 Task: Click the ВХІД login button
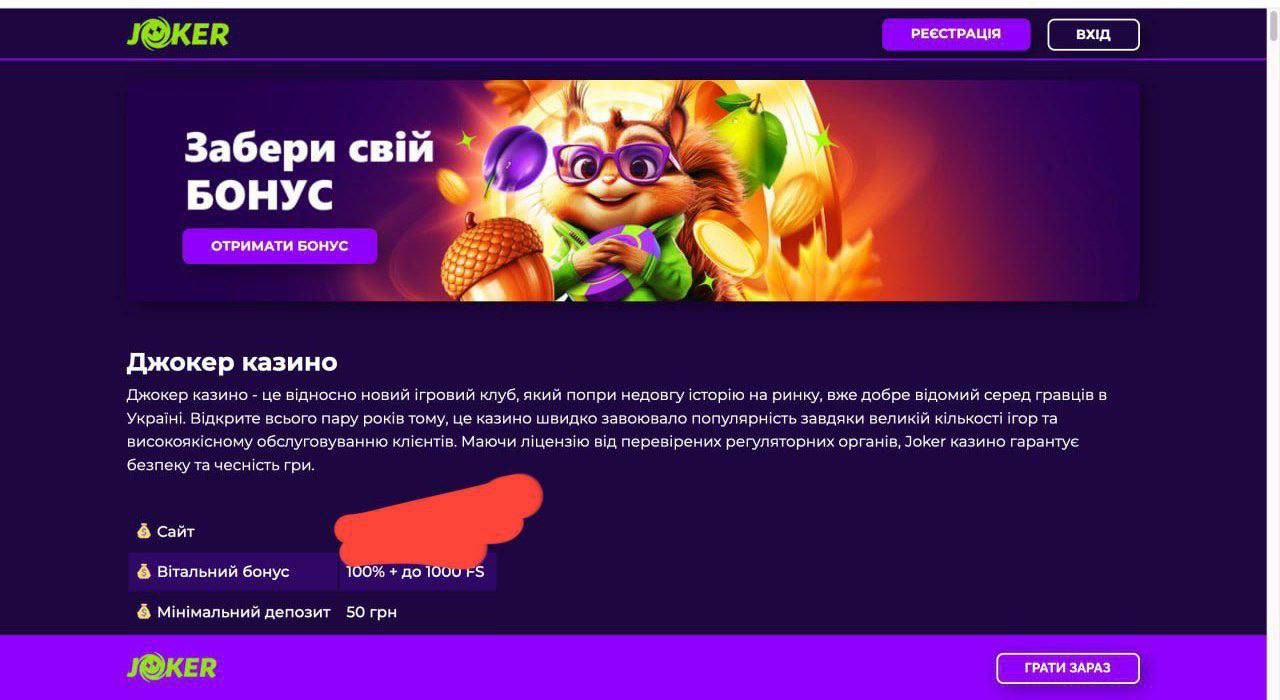1093,34
